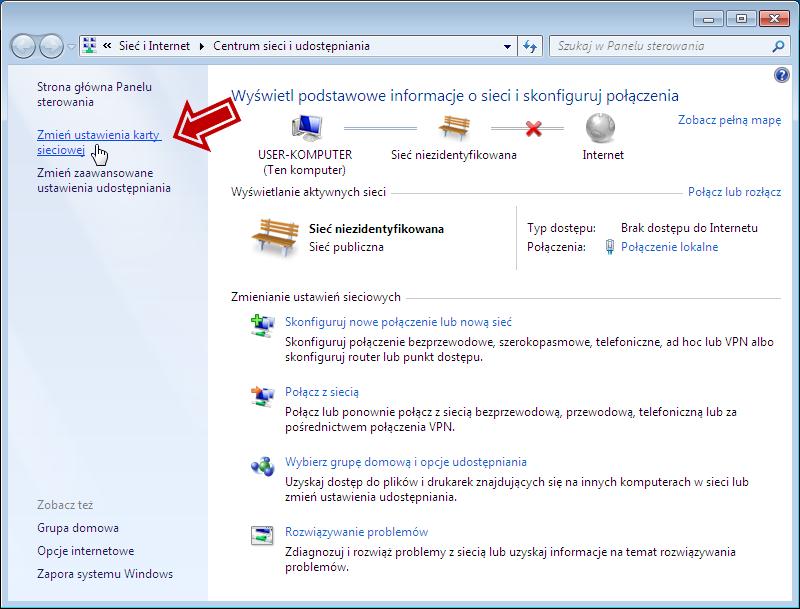Click the bench icon in network map
This screenshot has width=800, height=609.
tap(452, 129)
